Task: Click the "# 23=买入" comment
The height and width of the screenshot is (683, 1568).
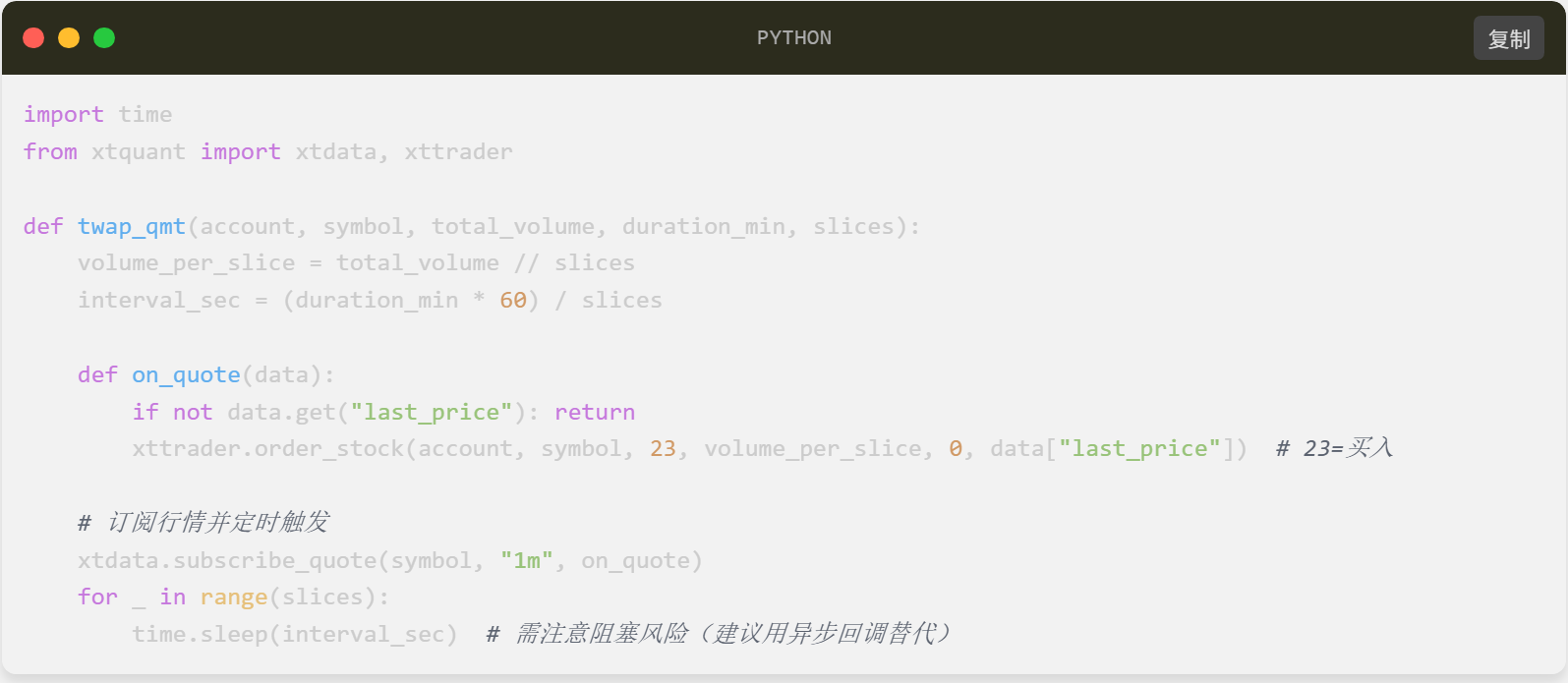Action: pos(1334,449)
